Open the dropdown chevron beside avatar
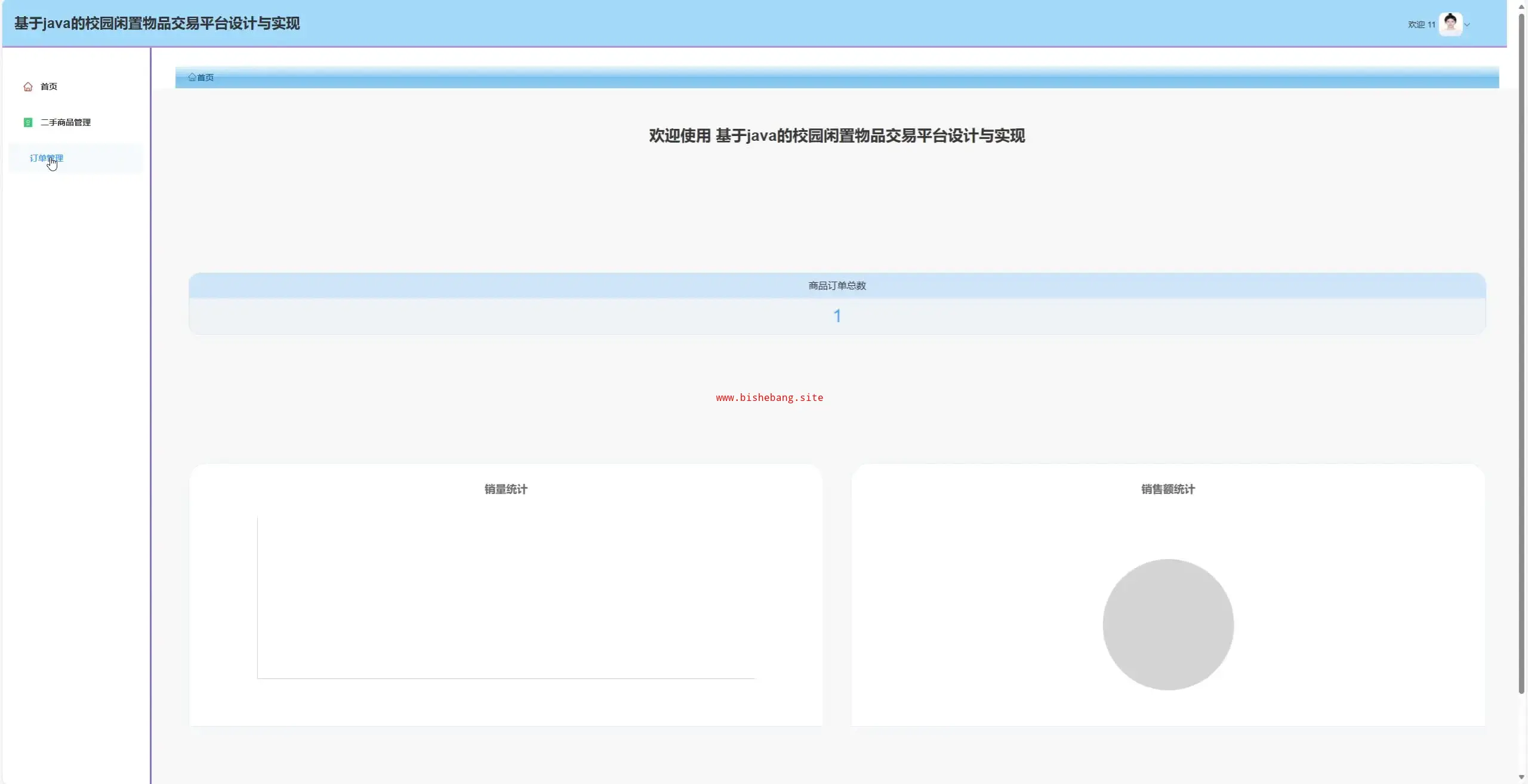Image resolution: width=1528 pixels, height=784 pixels. point(1467,24)
